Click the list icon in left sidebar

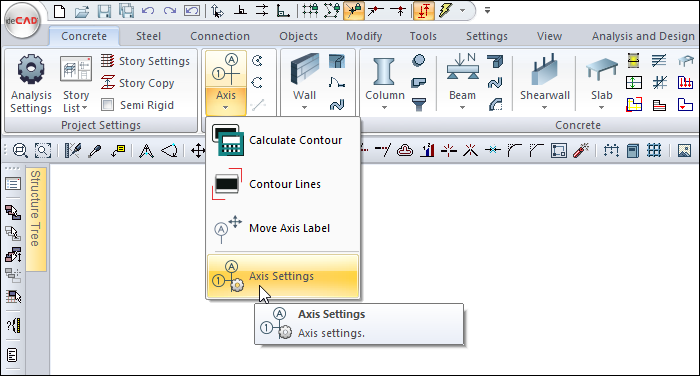click(x=13, y=184)
